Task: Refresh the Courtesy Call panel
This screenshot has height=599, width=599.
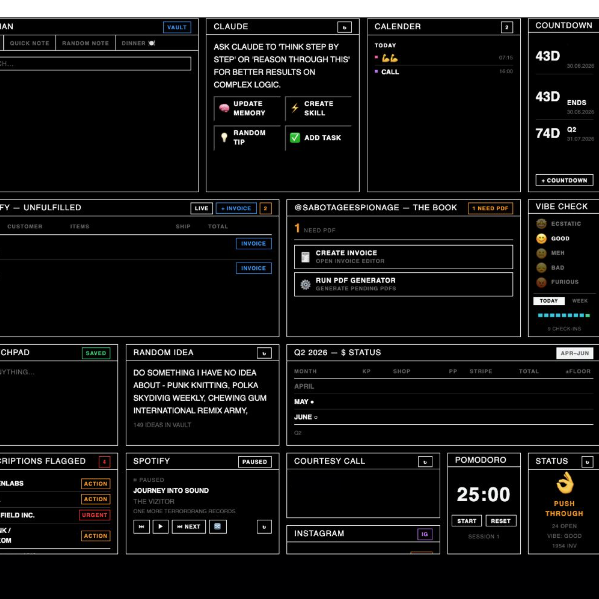Action: coord(425,461)
